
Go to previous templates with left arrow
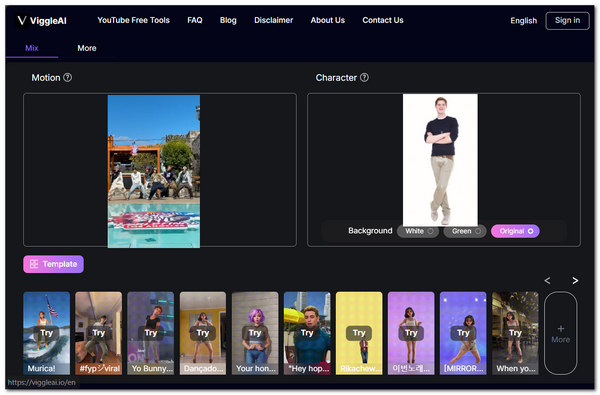pos(548,281)
